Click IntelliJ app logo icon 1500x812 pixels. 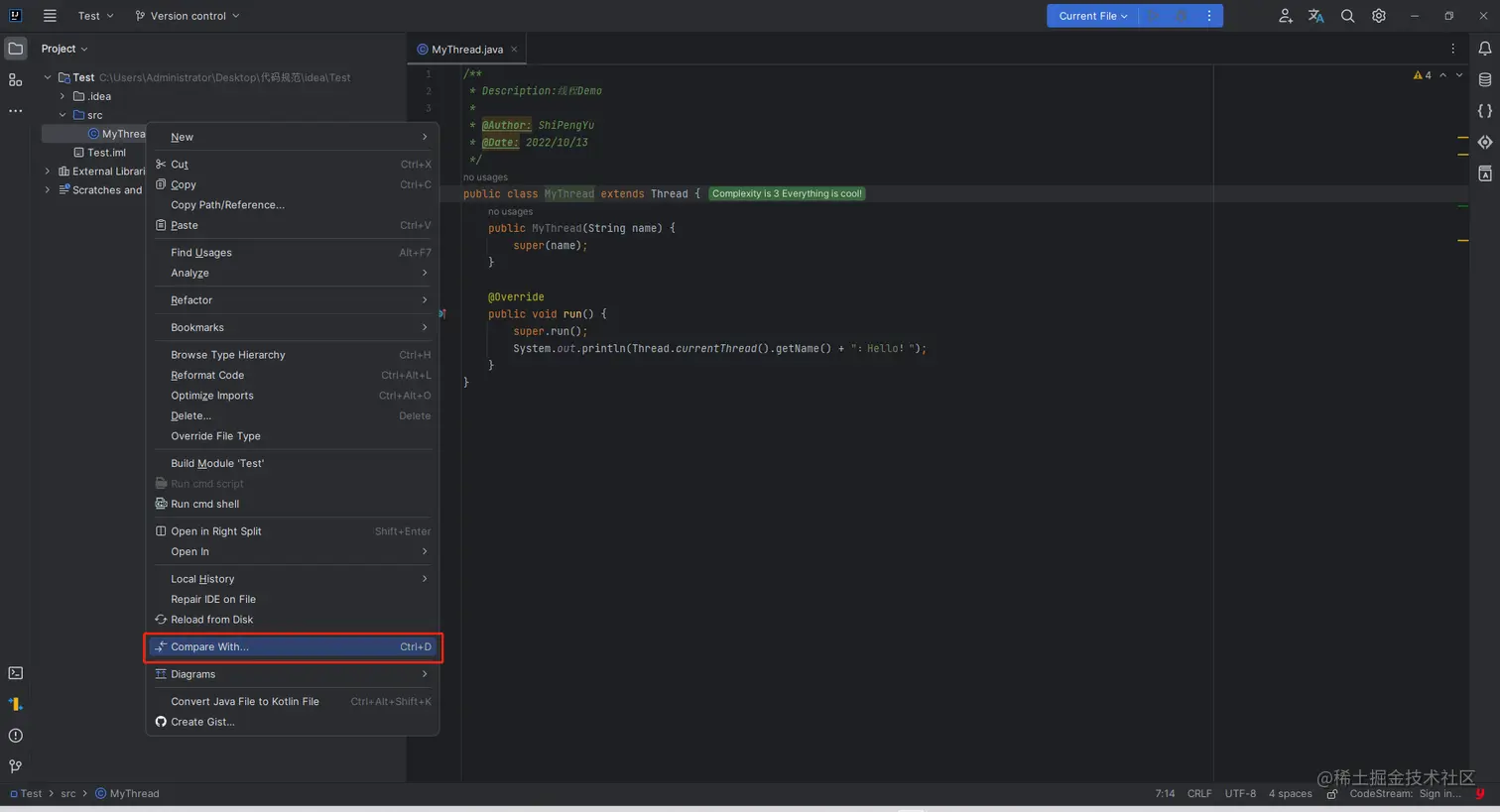point(15,16)
